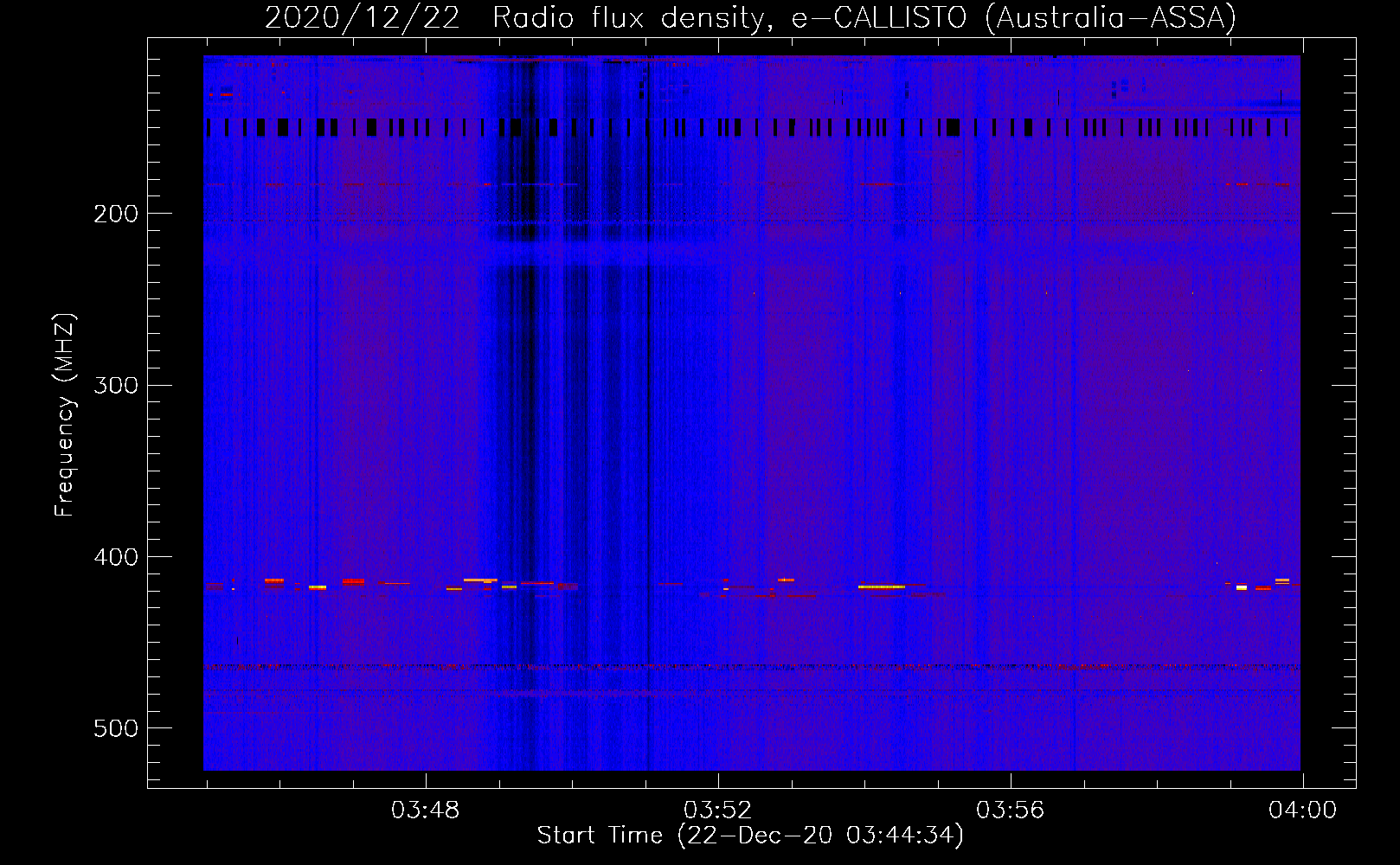Viewport: 1400px width, 865px height.
Task: Click the plot title "2020/12/22 Radio flux density, e-CALLISTO (Australia-ASSA)"
Action: click(x=750, y=17)
